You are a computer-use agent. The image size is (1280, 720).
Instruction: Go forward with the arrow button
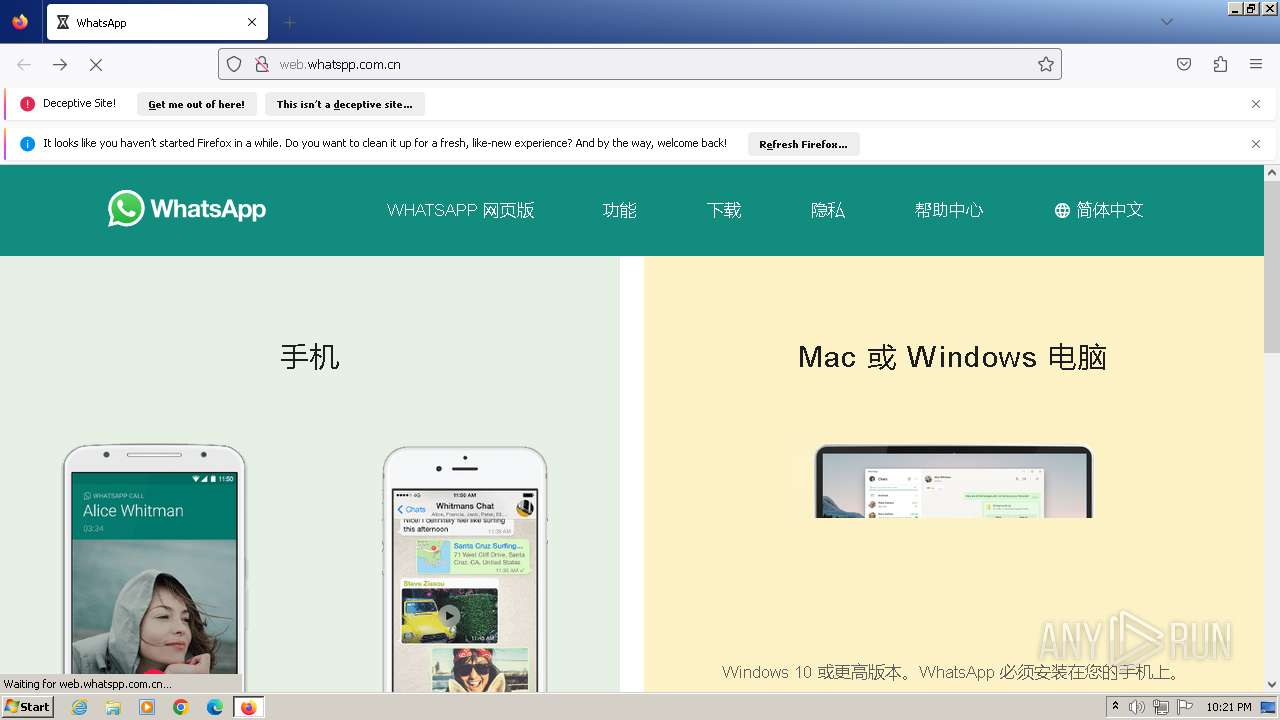(x=60, y=64)
